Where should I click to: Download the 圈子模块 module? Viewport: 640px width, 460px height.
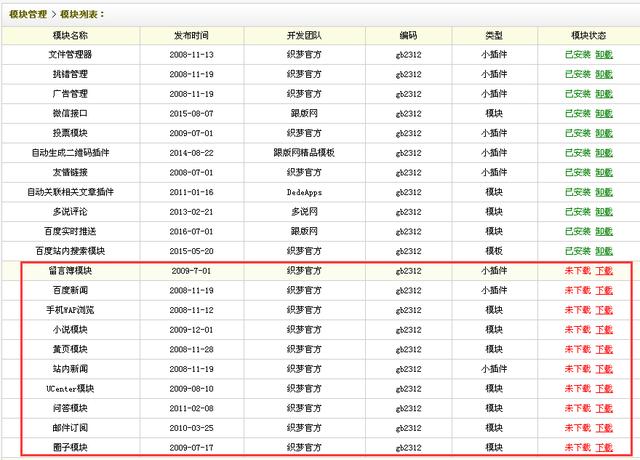point(604,447)
